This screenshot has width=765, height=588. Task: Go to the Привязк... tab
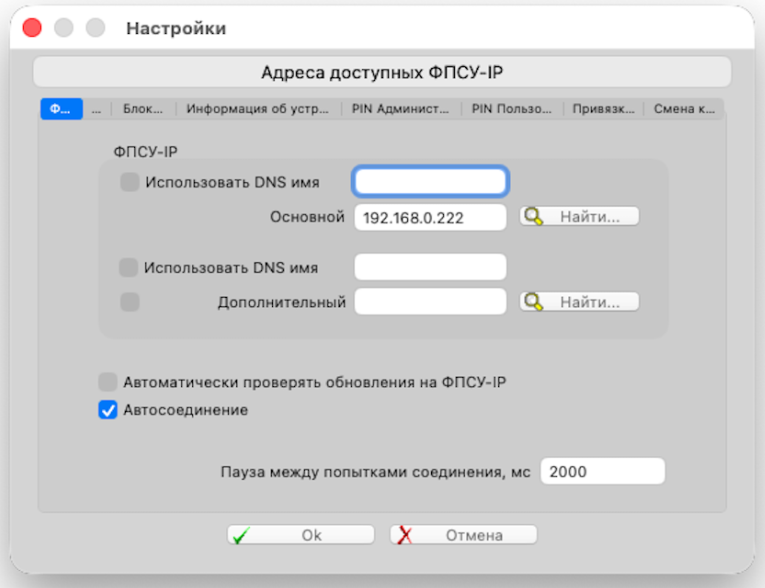point(604,109)
